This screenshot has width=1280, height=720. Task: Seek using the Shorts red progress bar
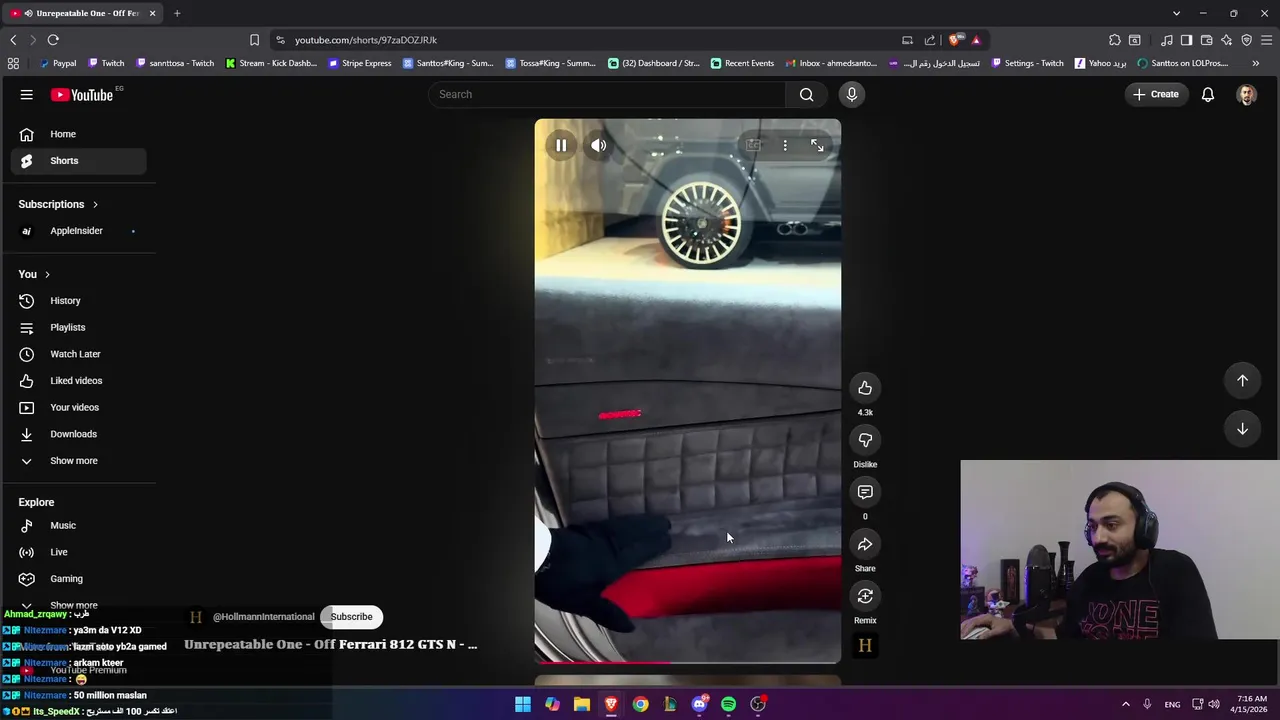coord(688,662)
